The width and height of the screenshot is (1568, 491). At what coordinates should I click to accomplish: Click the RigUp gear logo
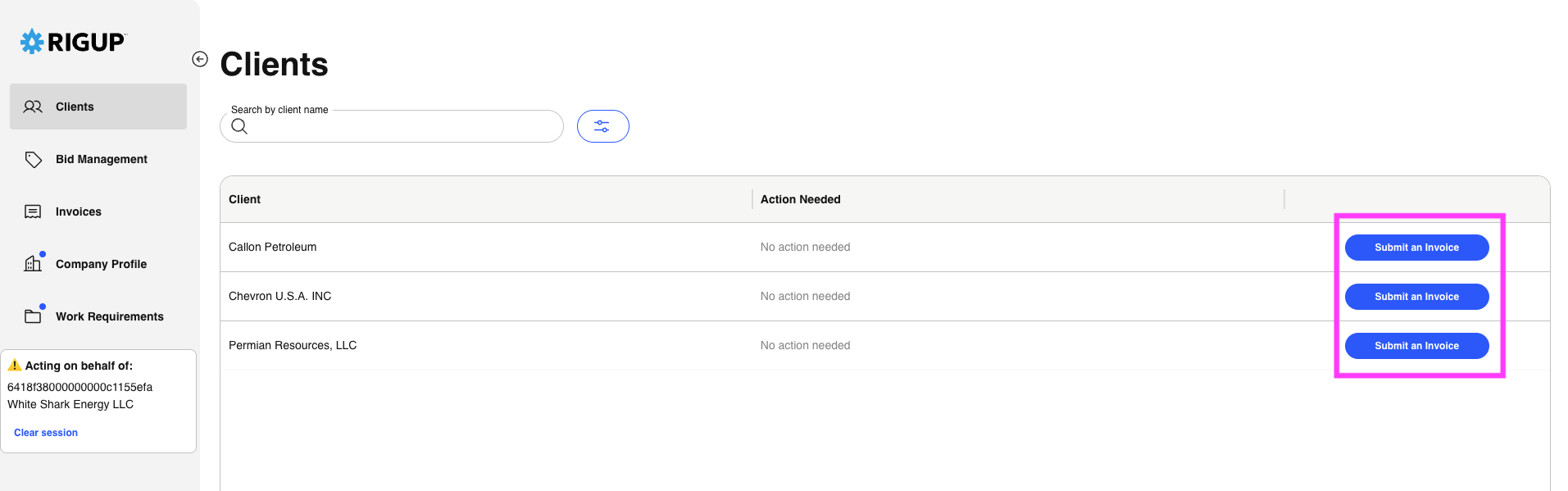32,42
